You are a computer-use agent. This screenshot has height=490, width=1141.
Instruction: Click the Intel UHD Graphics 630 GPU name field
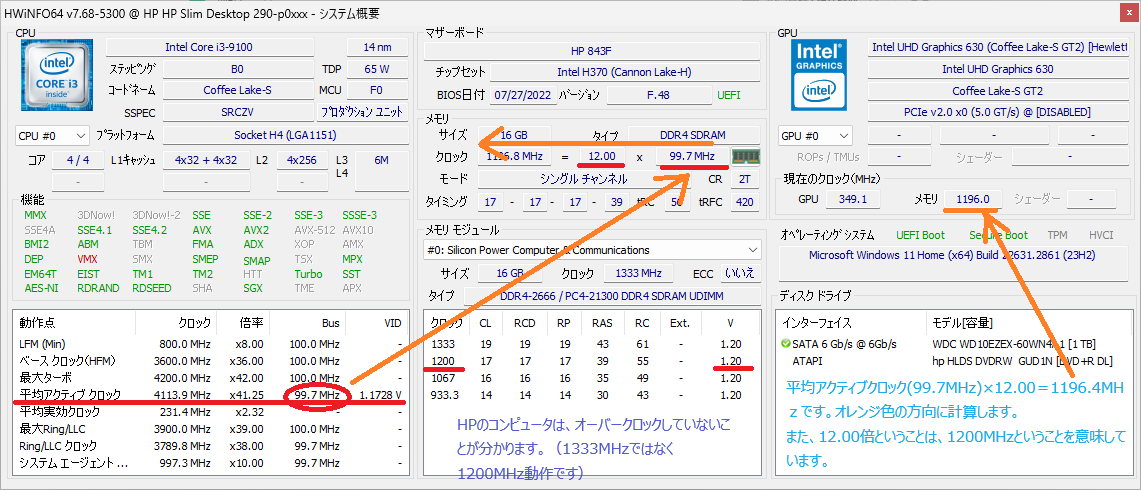[997, 69]
